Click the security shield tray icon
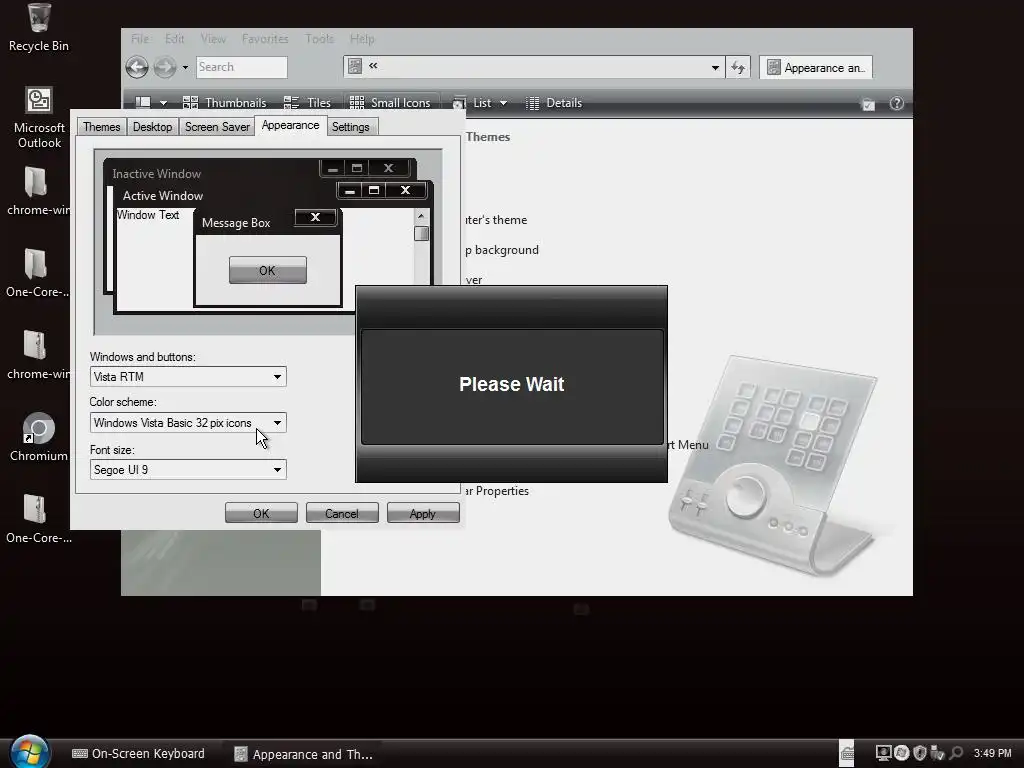Screen dimensions: 1024x768 click(920, 753)
